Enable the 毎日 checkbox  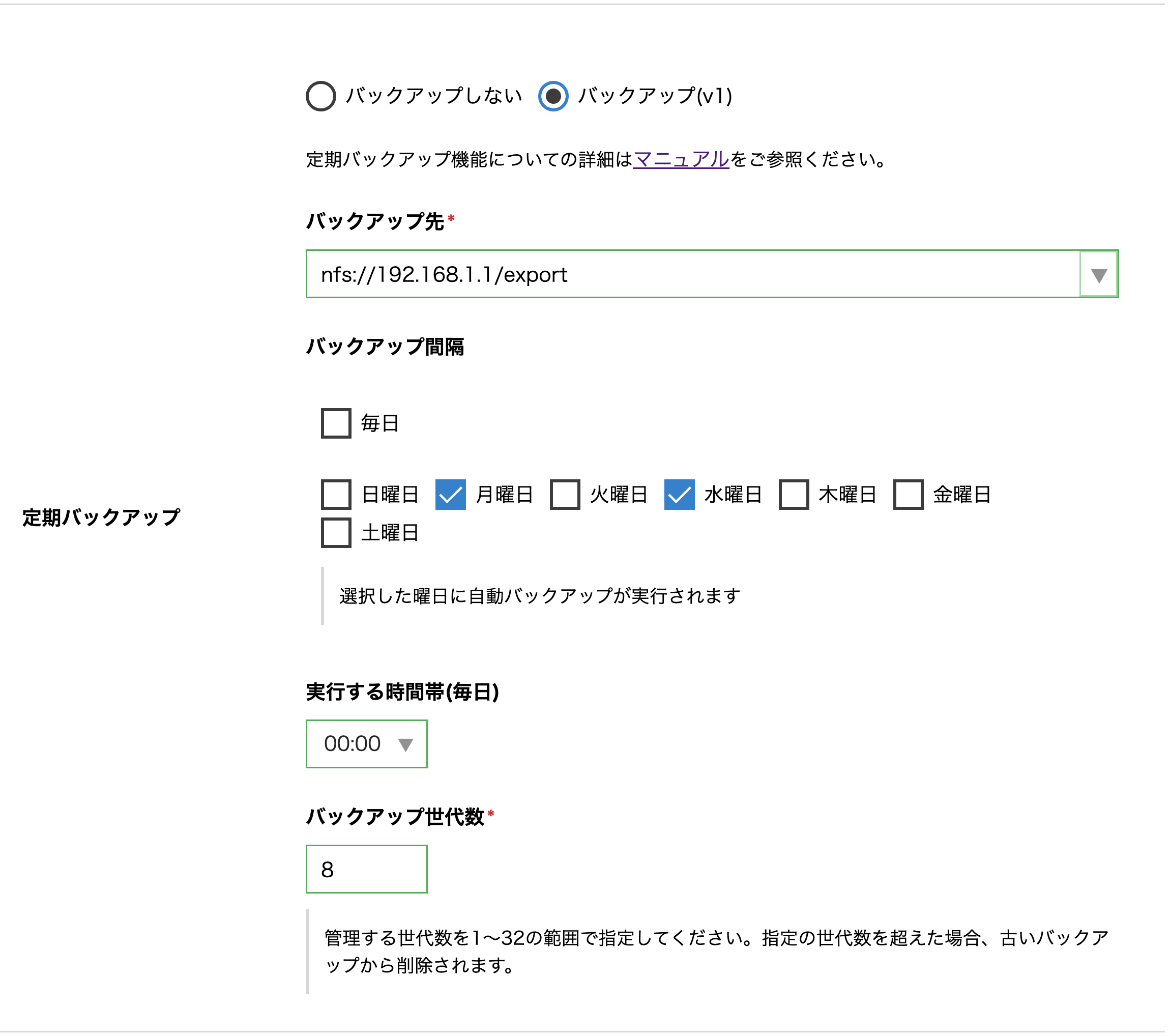pyautogui.click(x=336, y=423)
